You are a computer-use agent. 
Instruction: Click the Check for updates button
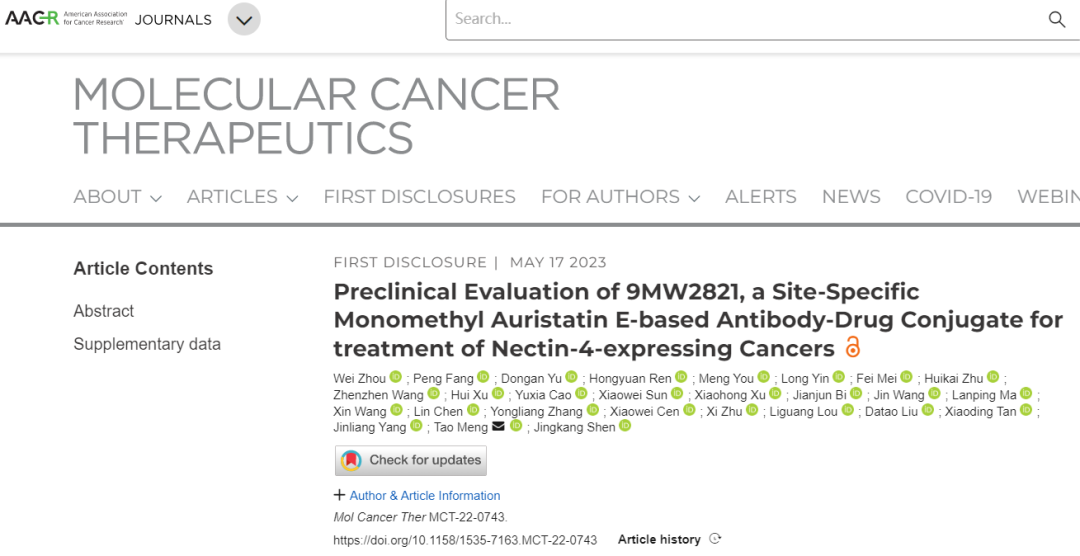tap(411, 460)
